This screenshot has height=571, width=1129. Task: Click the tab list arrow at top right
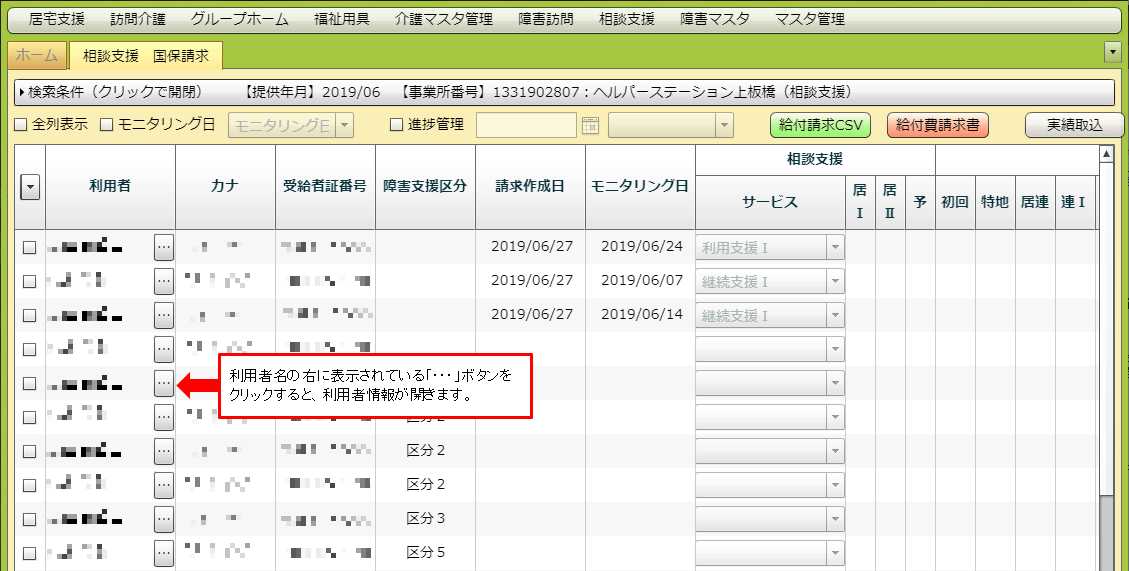point(1111,52)
